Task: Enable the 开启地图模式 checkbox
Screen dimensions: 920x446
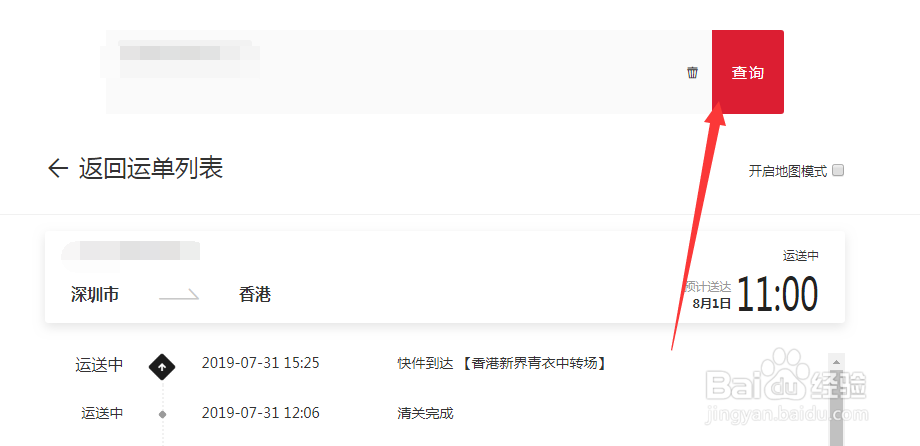Action: (838, 171)
